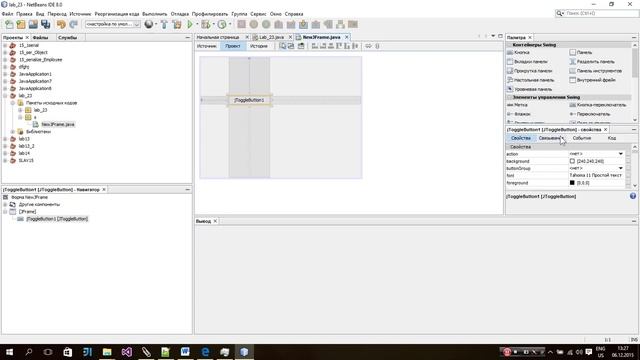Open Windows Start menu

coord(9,352)
